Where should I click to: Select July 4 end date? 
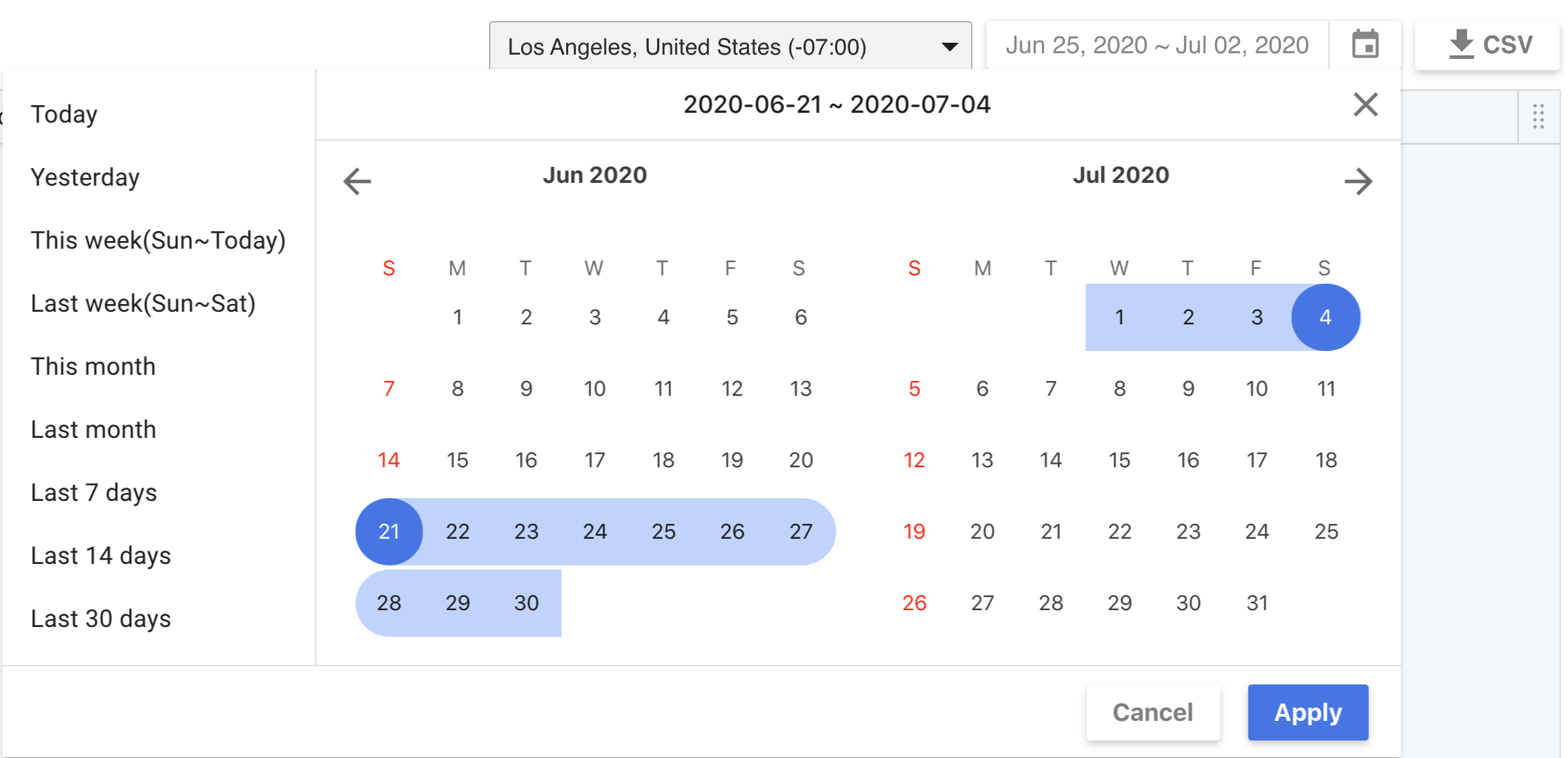1325,317
